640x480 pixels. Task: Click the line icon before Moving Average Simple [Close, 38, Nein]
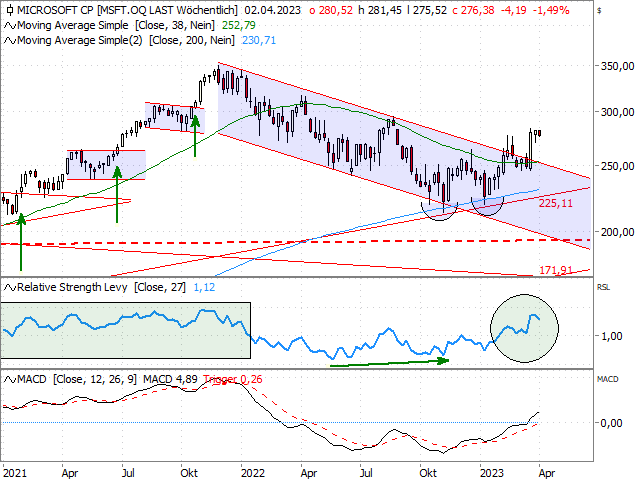click(9, 26)
